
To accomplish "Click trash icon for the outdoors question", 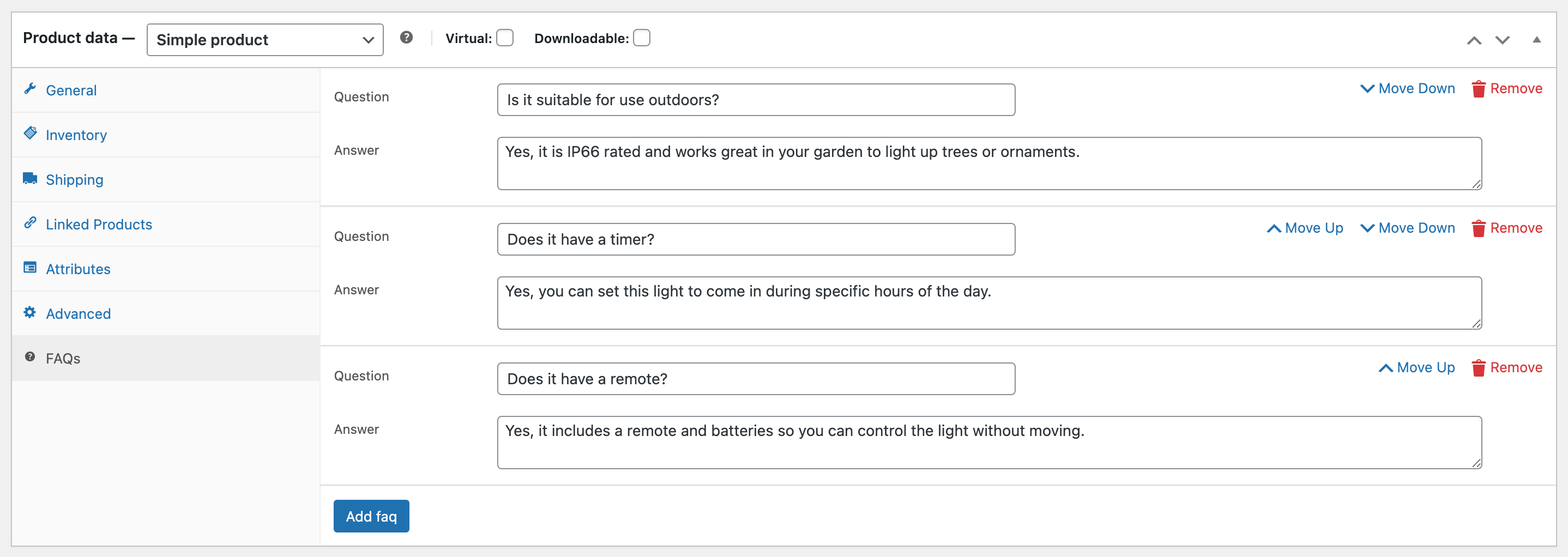I will coord(1479,89).
